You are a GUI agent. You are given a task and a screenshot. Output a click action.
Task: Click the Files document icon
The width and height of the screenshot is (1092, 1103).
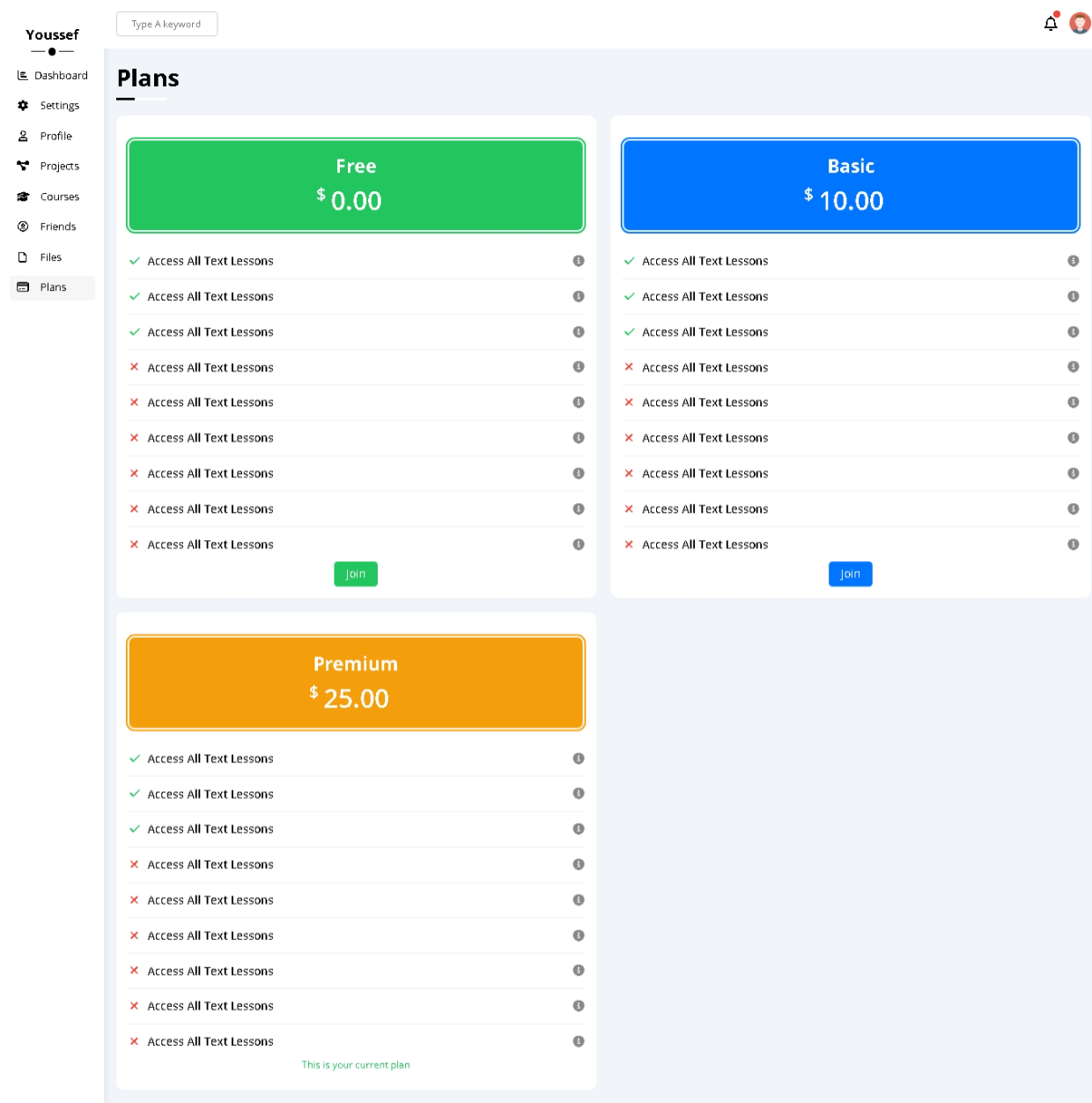pos(23,256)
